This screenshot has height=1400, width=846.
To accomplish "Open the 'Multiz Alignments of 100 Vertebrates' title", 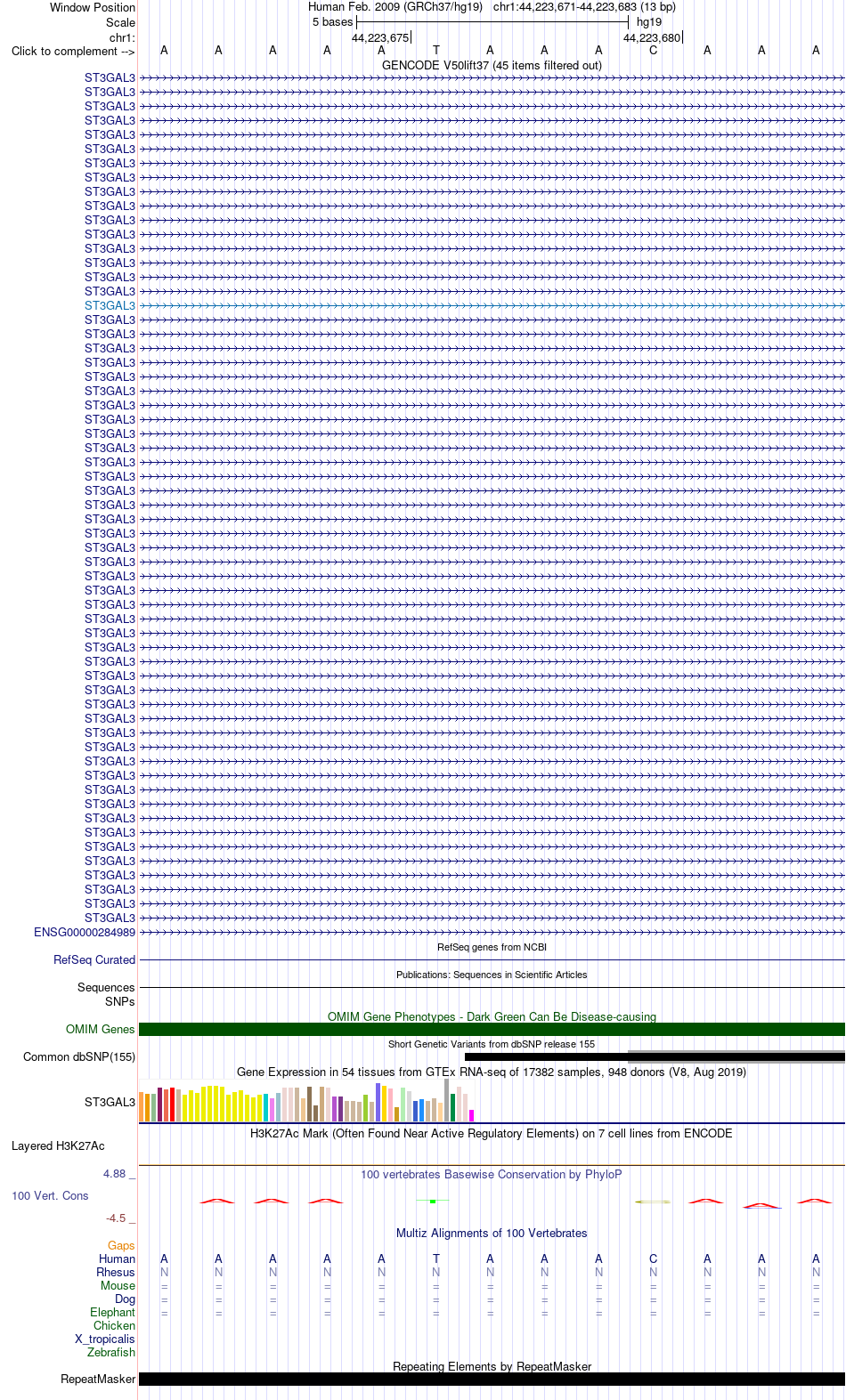I will (492, 1233).
